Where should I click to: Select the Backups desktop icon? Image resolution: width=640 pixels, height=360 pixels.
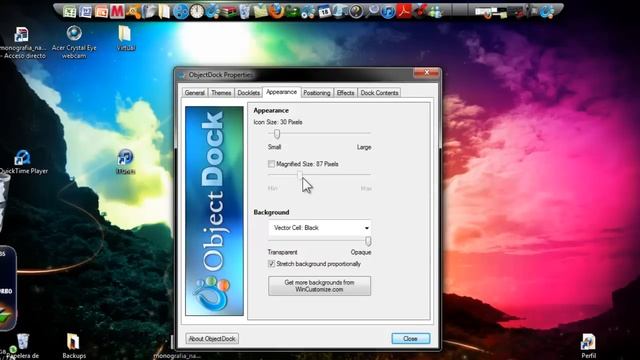(x=74, y=346)
